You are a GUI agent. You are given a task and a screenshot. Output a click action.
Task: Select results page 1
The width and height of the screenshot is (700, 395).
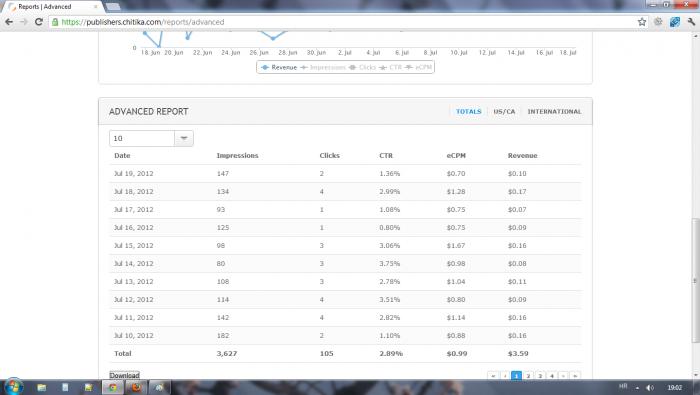[x=517, y=376]
